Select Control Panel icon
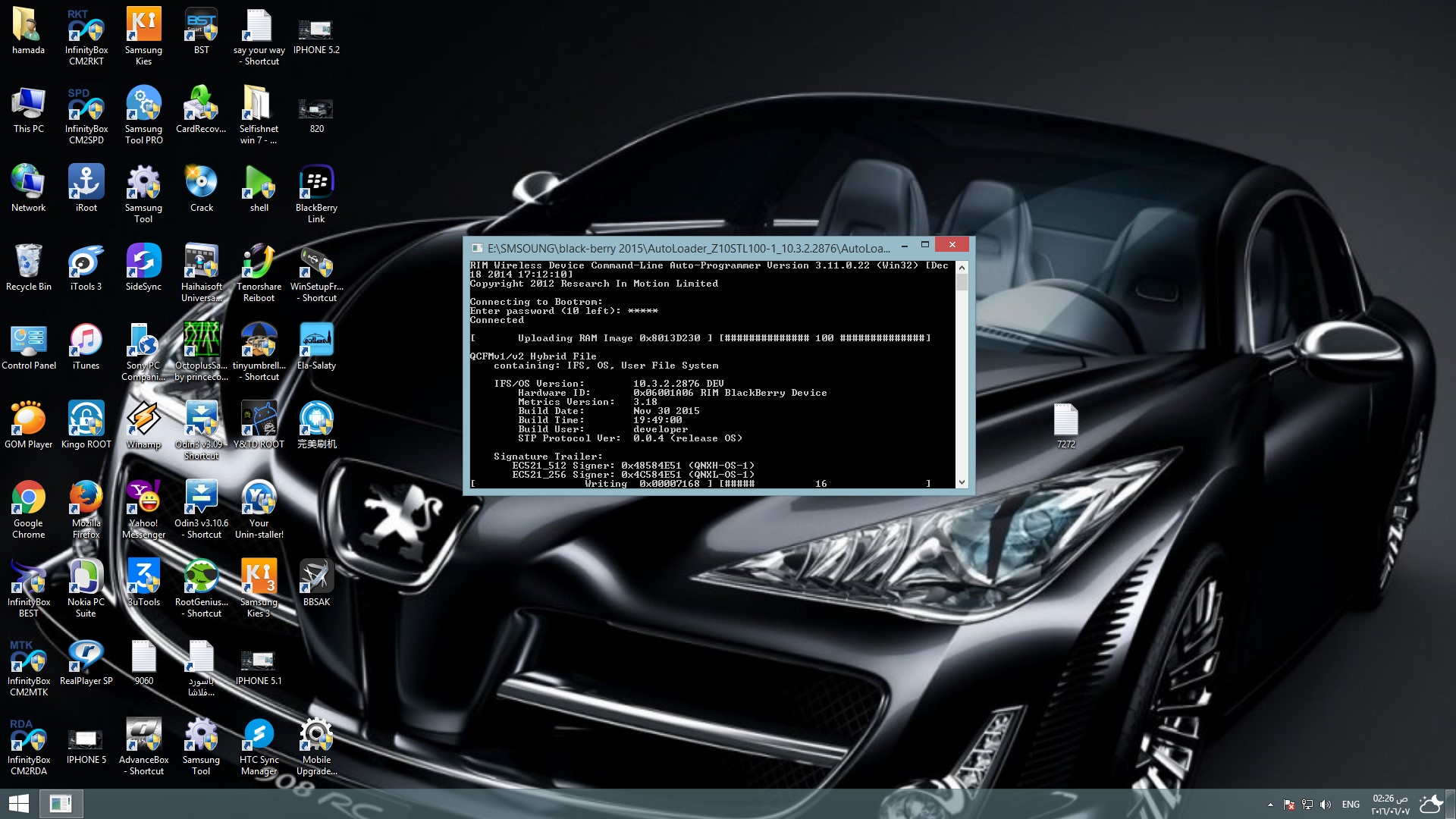The width and height of the screenshot is (1456, 819). (28, 347)
